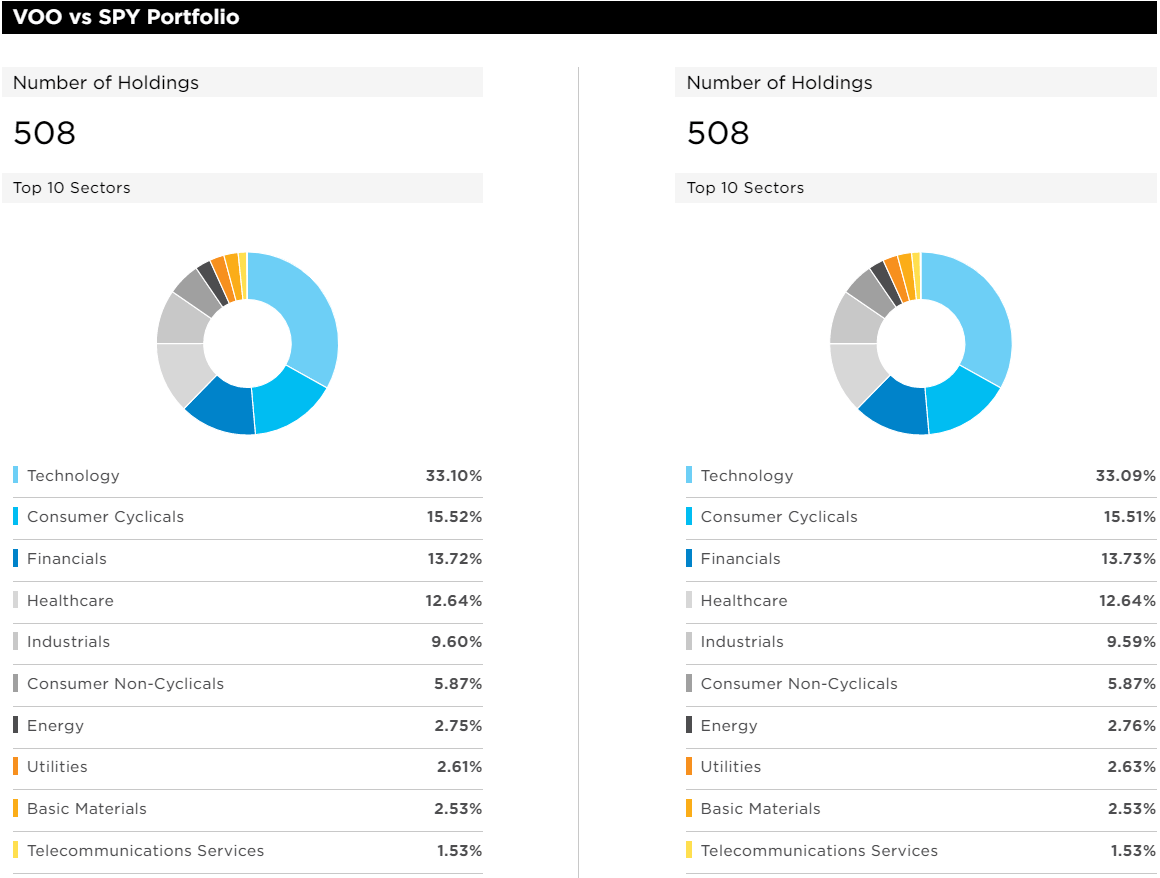This screenshot has width=1160, height=878.
Task: Select the 33.09% Technology value
Action: [x=1125, y=476]
